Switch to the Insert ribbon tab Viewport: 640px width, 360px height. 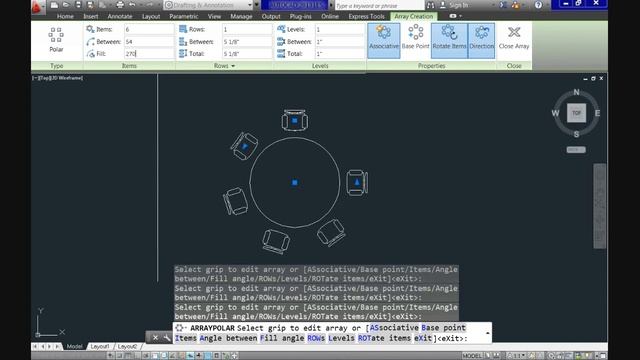coord(91,16)
